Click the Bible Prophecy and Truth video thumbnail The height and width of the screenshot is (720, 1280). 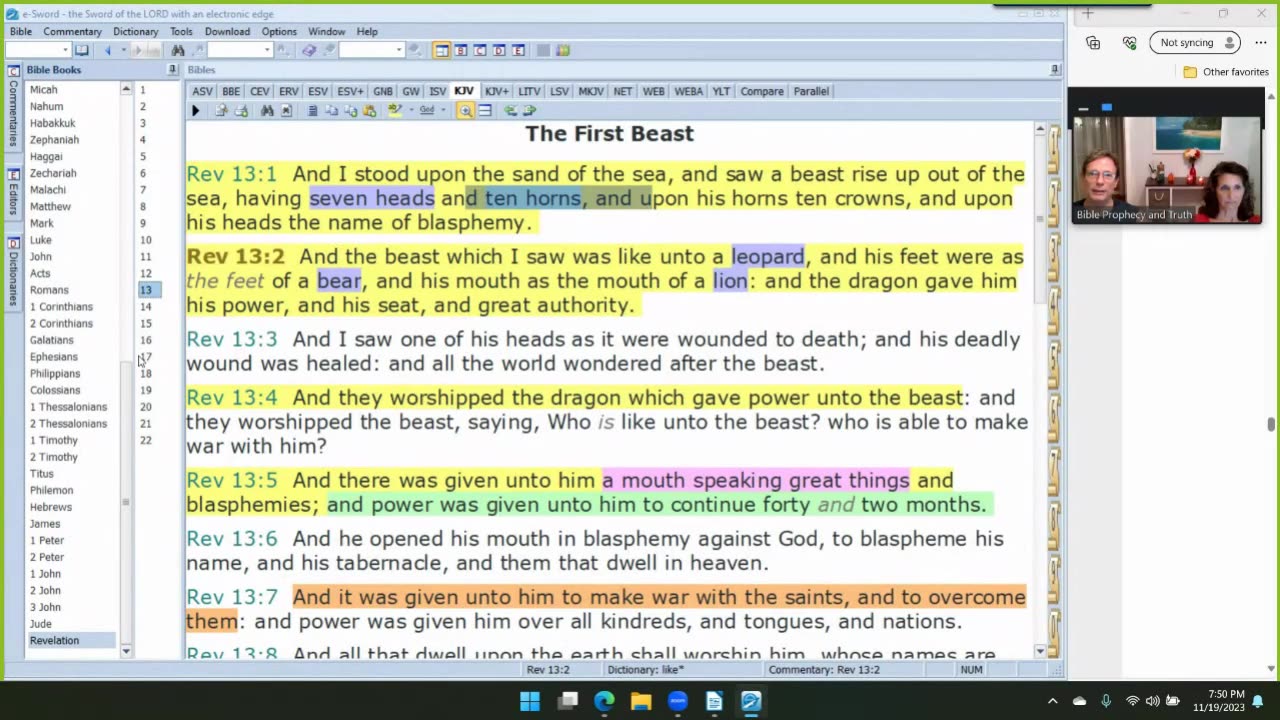point(1166,170)
